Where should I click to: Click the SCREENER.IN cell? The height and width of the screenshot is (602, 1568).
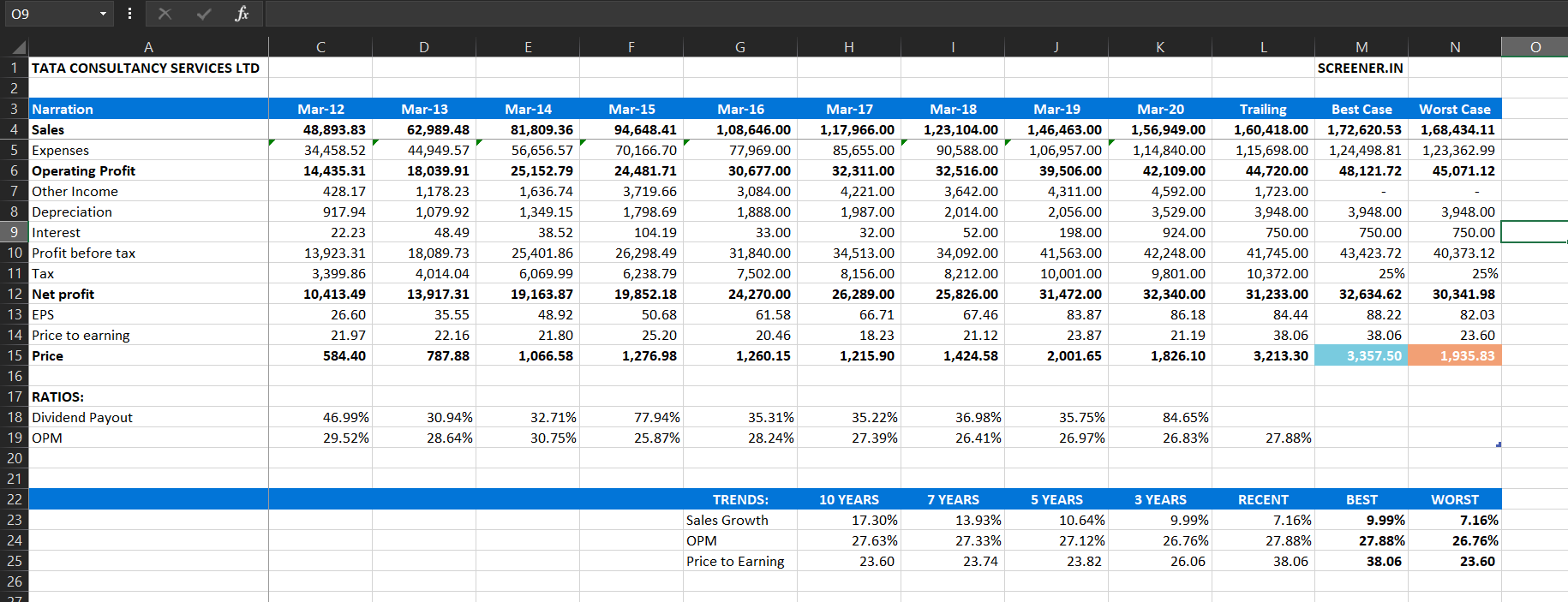point(1361,68)
